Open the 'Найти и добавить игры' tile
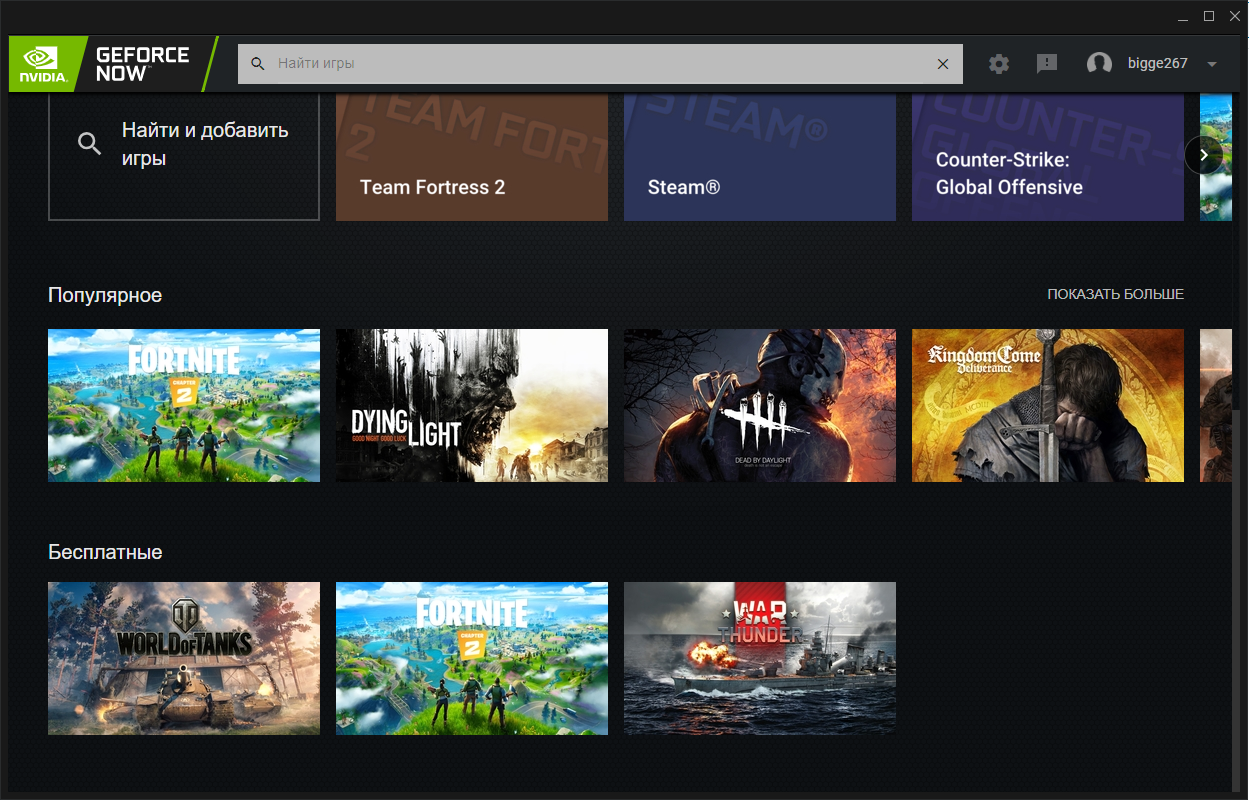 (184, 157)
